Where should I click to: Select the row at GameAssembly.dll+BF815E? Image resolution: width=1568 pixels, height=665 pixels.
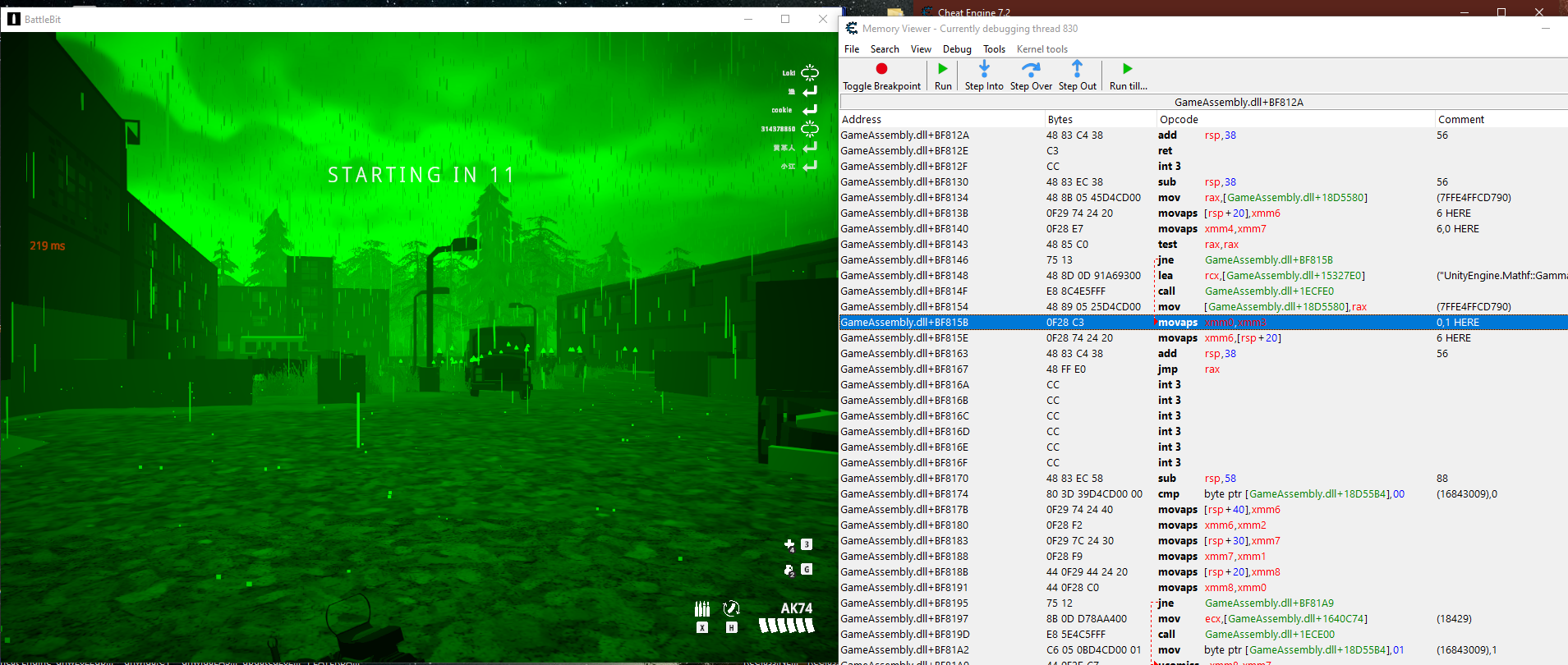[x=1203, y=338]
